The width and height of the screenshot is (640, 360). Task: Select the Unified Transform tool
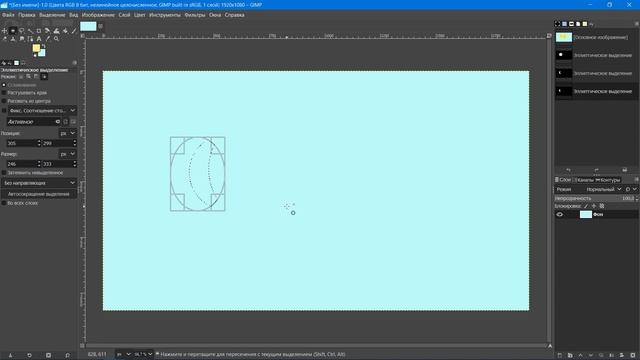[x=47, y=31]
